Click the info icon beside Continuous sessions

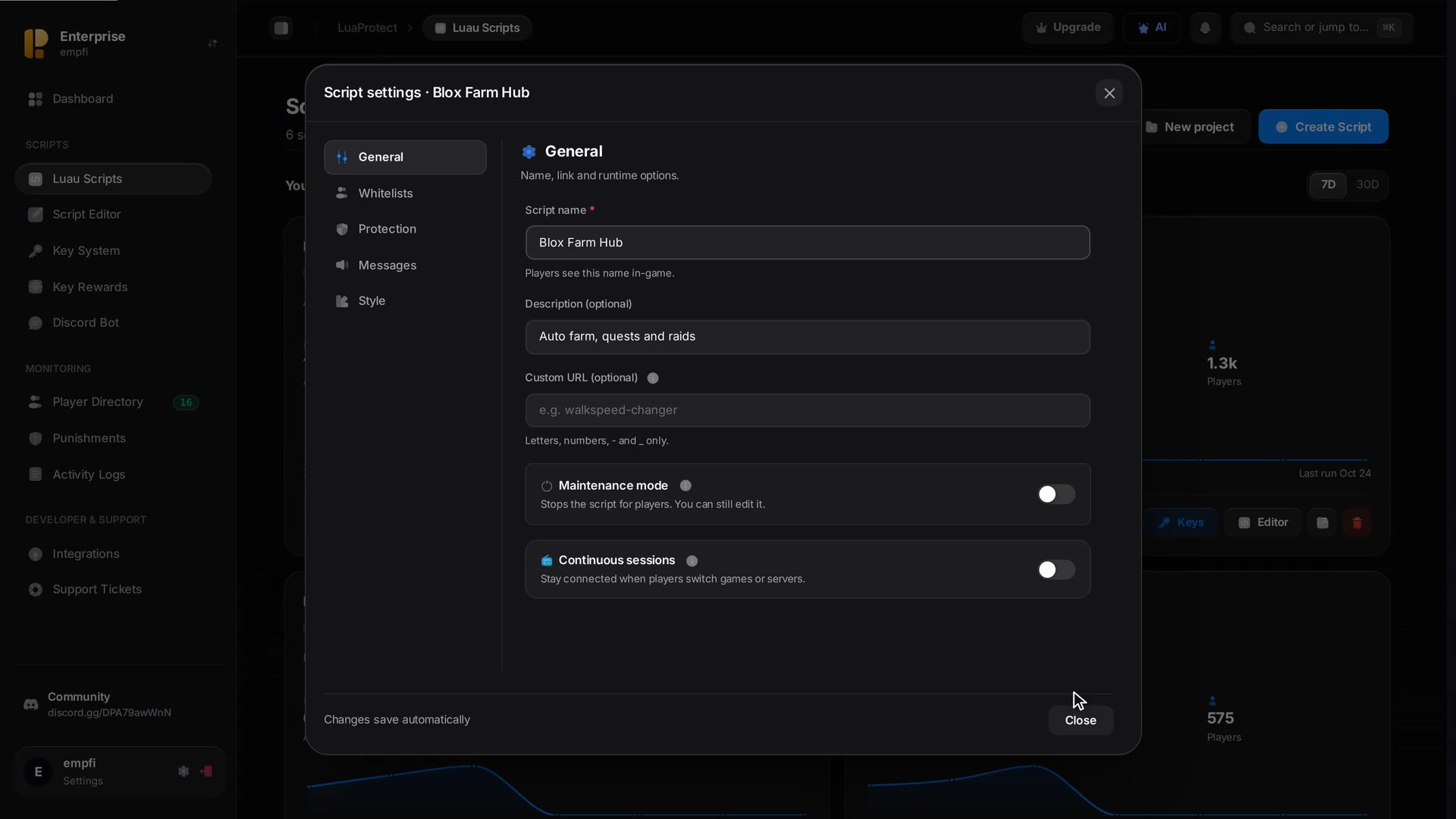coord(692,560)
